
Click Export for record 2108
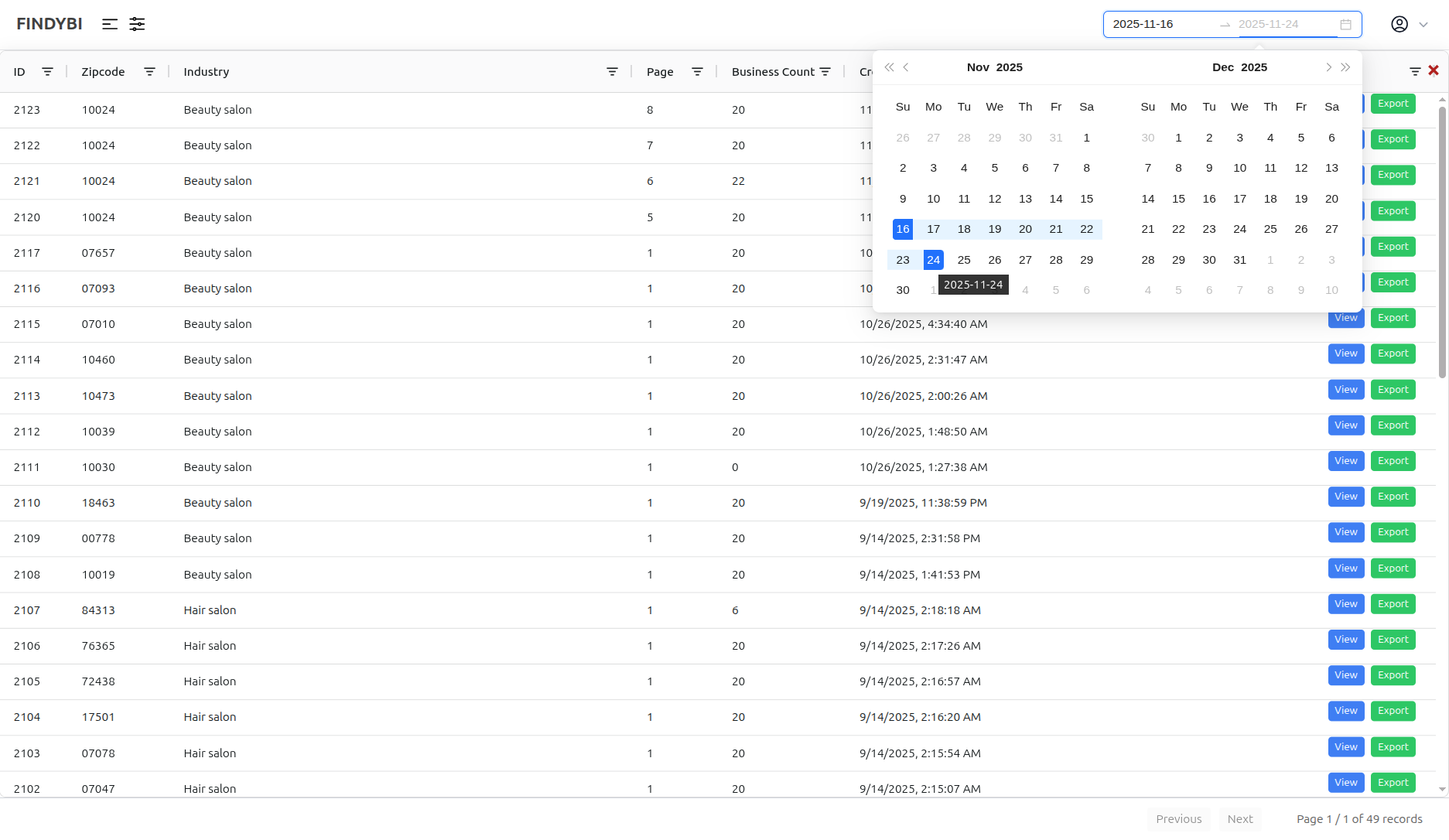[1393, 569]
